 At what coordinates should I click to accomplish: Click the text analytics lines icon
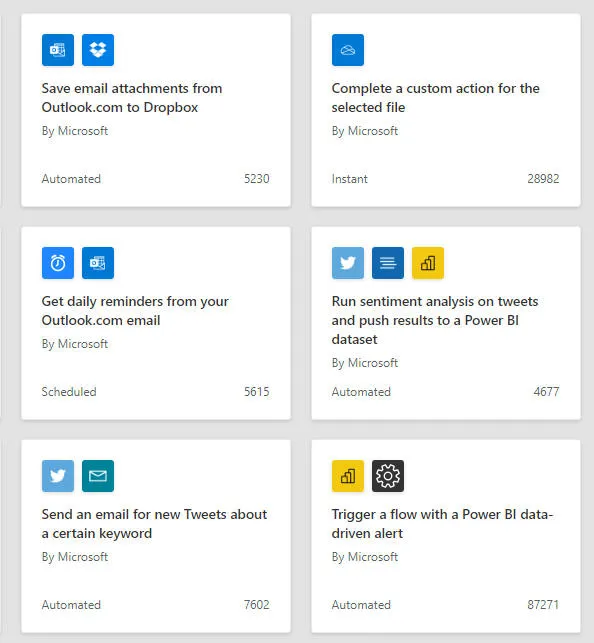click(388, 263)
